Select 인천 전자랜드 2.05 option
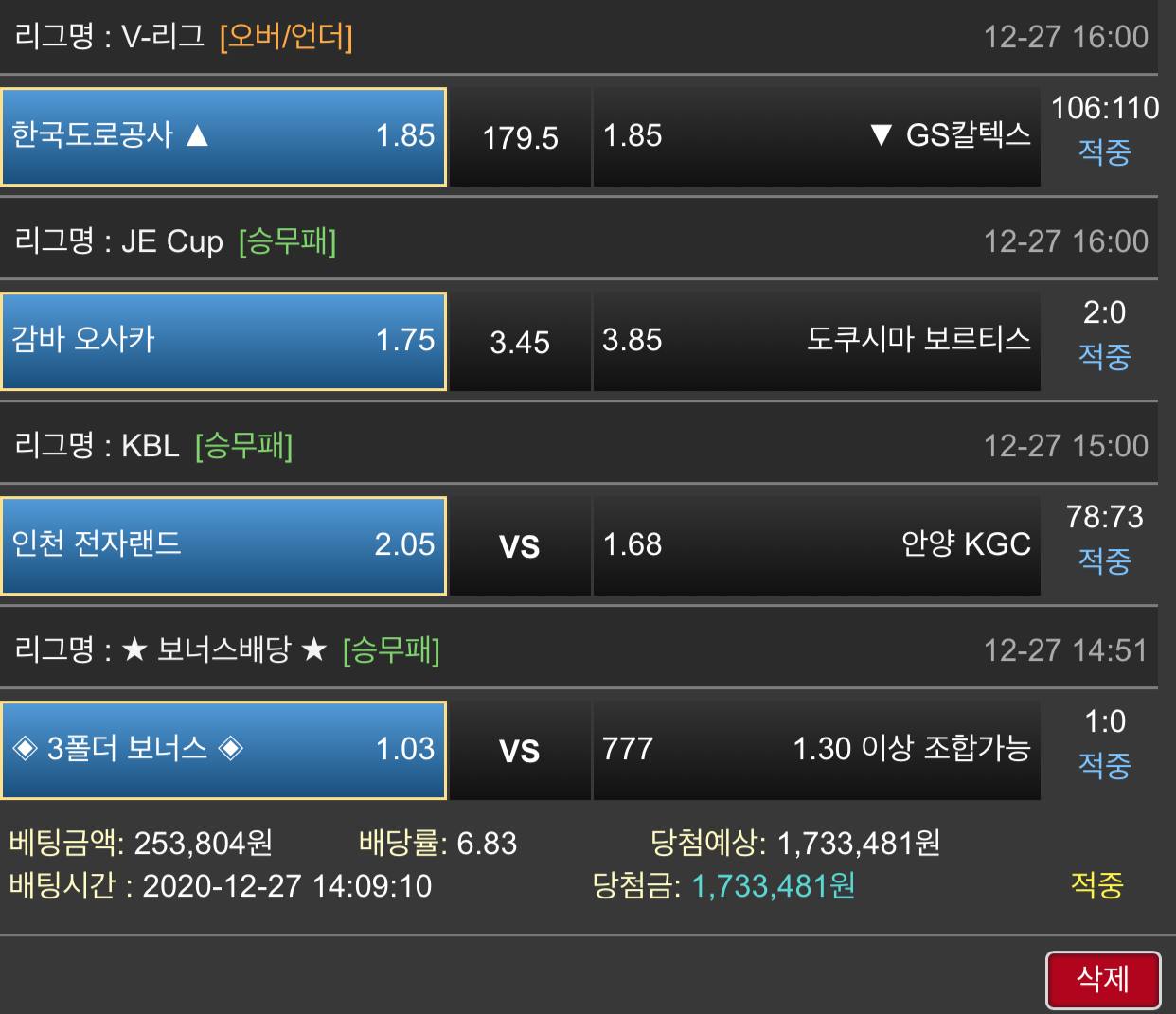 tap(223, 545)
